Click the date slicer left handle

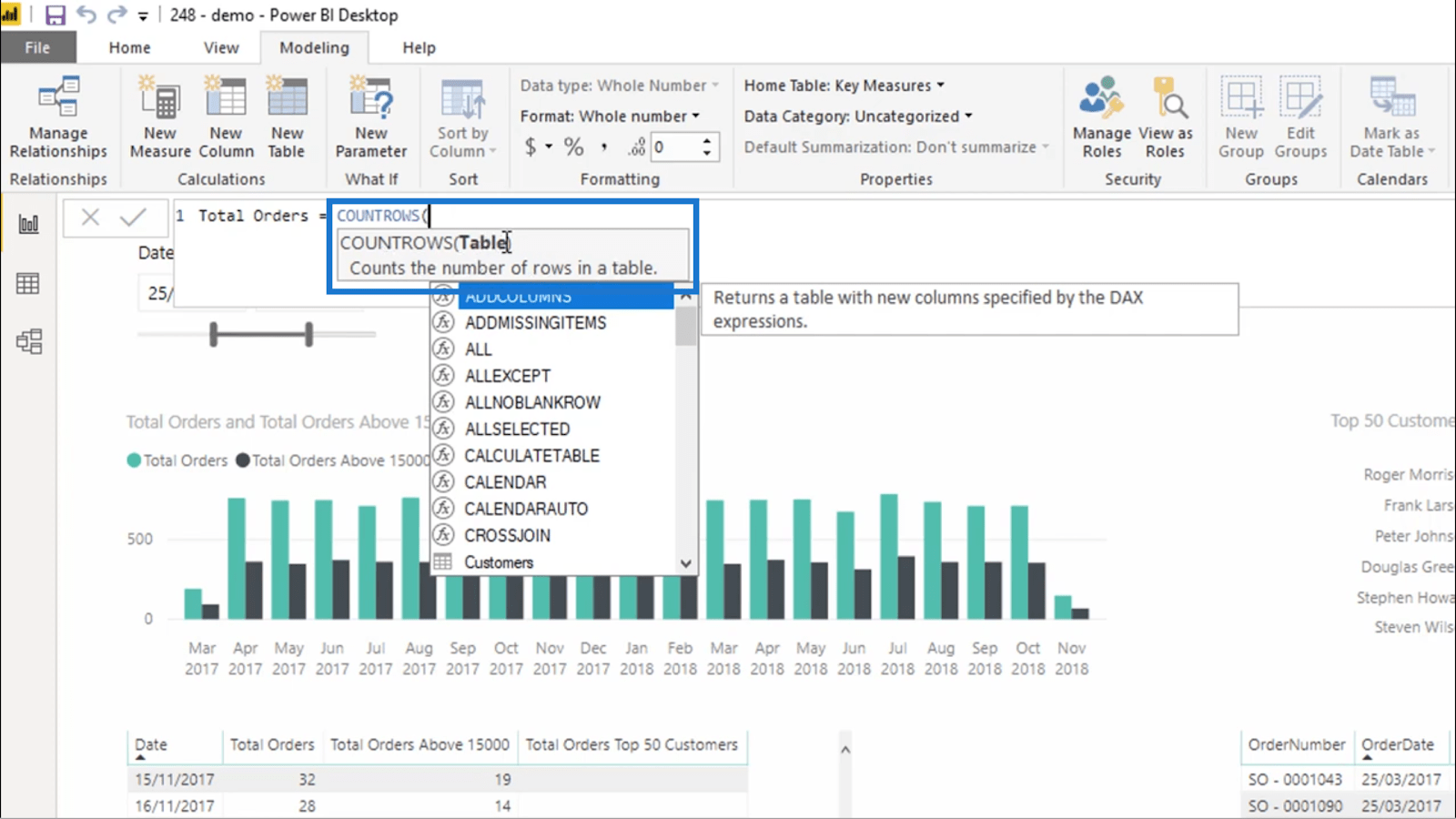[x=214, y=334]
